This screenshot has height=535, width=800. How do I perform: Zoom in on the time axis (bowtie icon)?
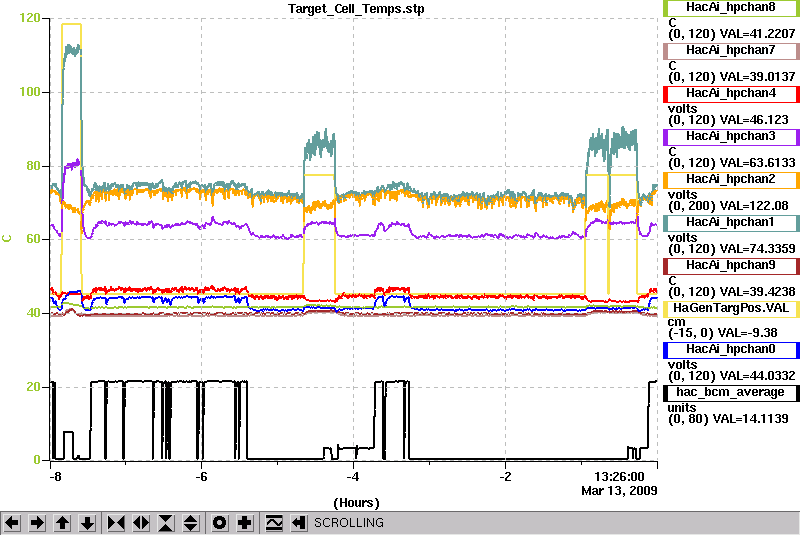[x=116, y=523]
